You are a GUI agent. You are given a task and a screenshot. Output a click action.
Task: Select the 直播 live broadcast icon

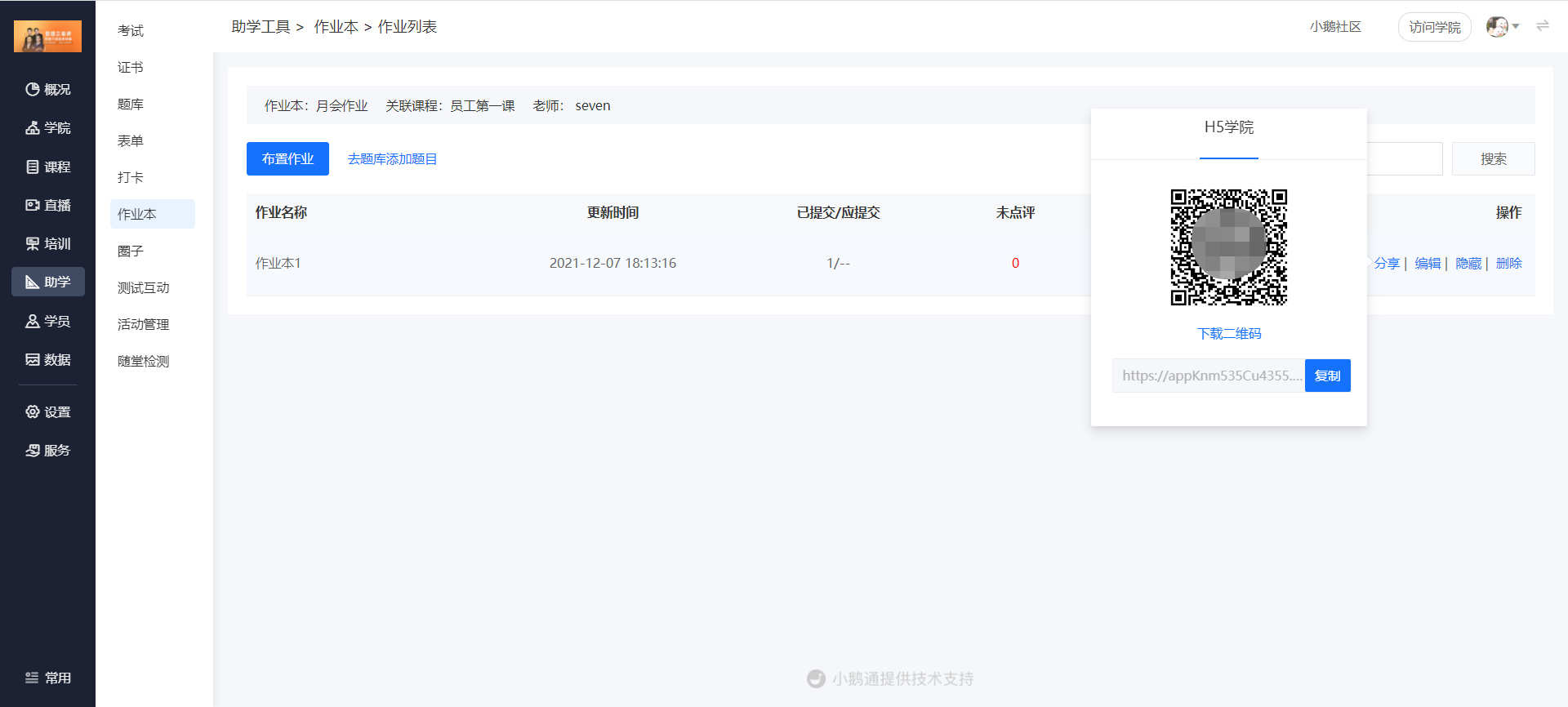[47, 205]
